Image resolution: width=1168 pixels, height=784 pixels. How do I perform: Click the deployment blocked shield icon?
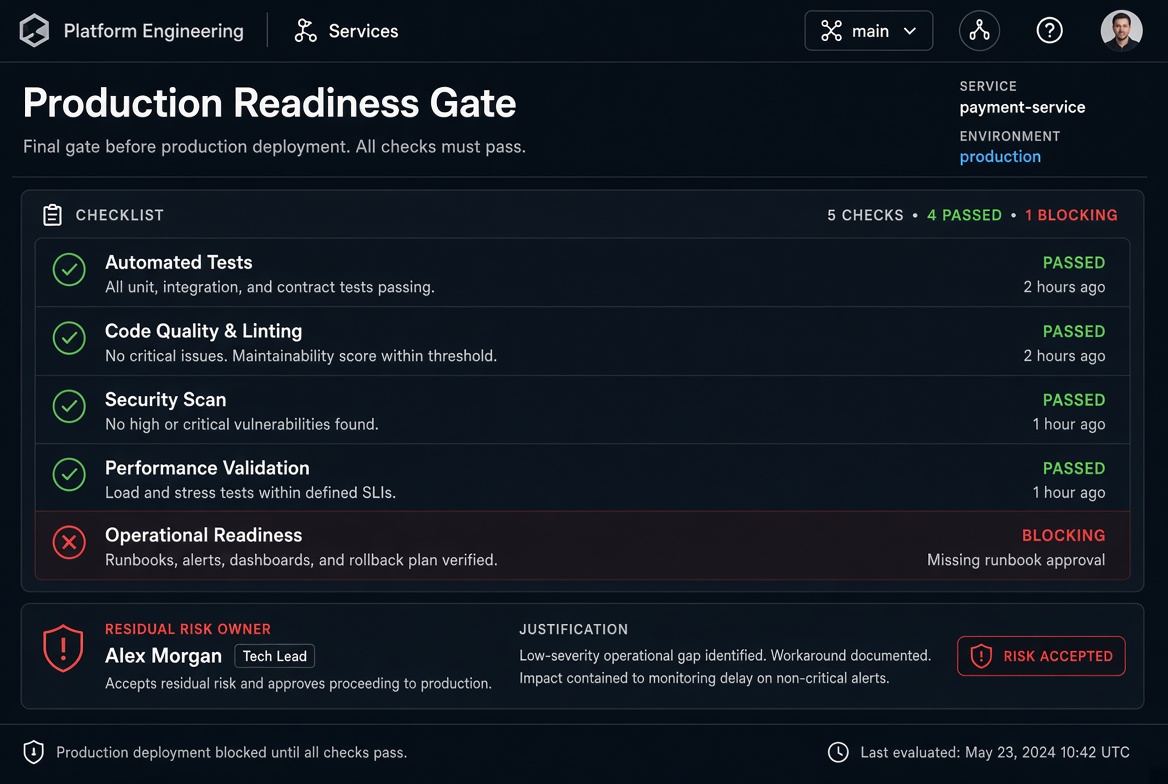point(34,752)
